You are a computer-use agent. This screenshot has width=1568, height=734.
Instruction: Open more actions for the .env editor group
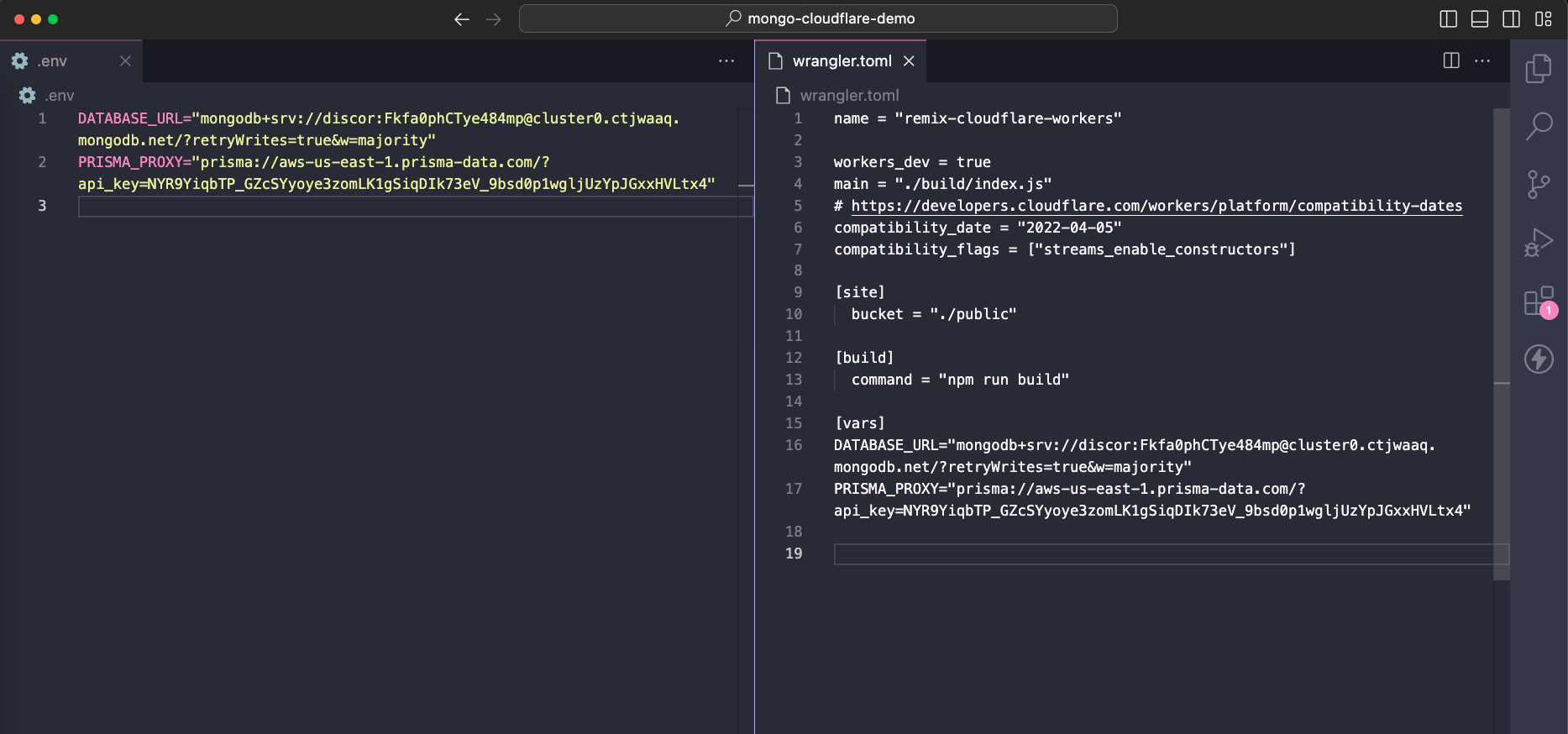tap(726, 61)
